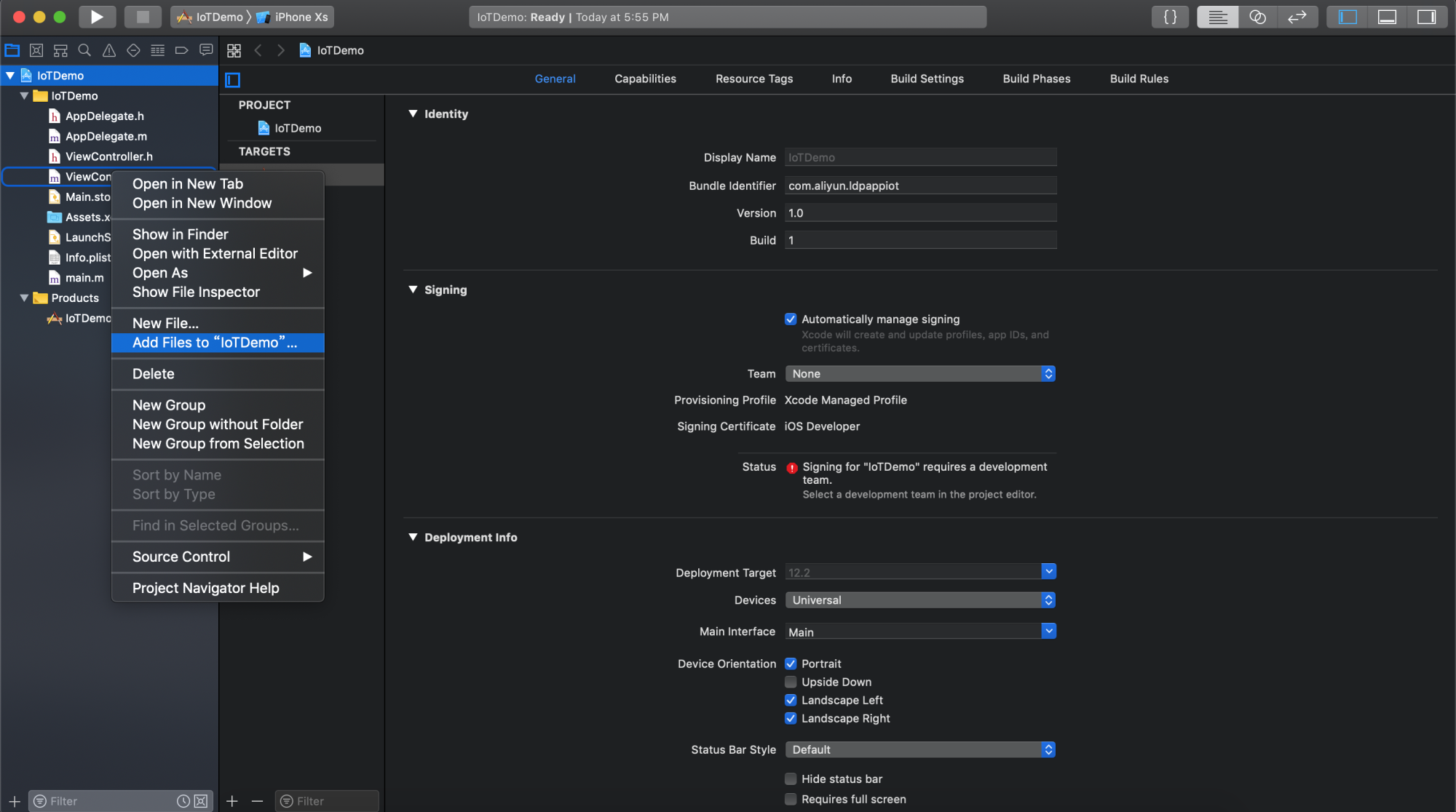
Task: Go back in editor history
Action: click(x=258, y=50)
